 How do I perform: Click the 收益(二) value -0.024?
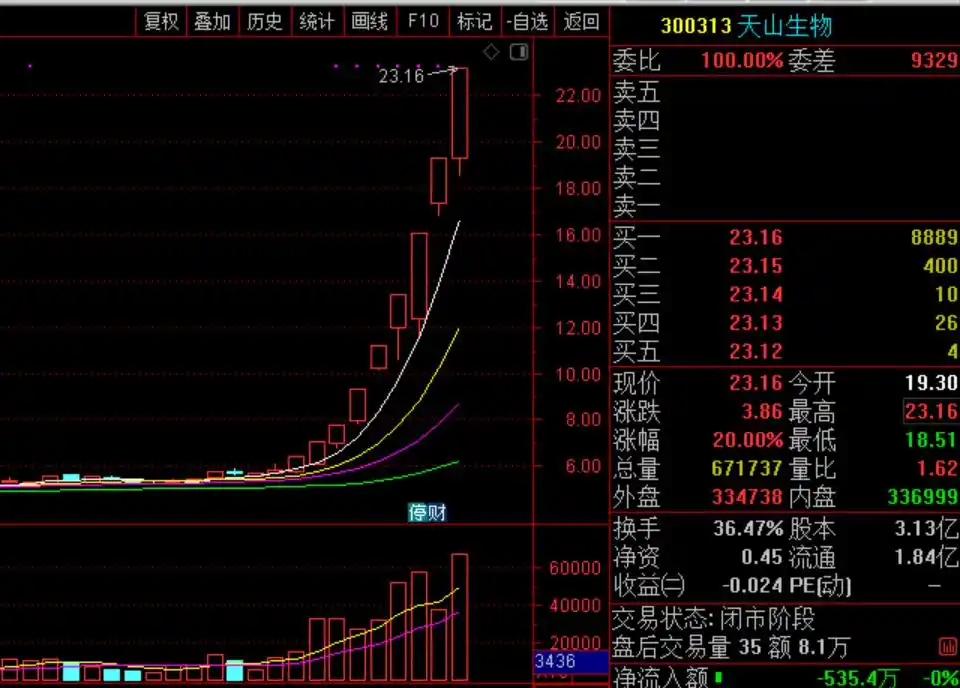[752, 586]
